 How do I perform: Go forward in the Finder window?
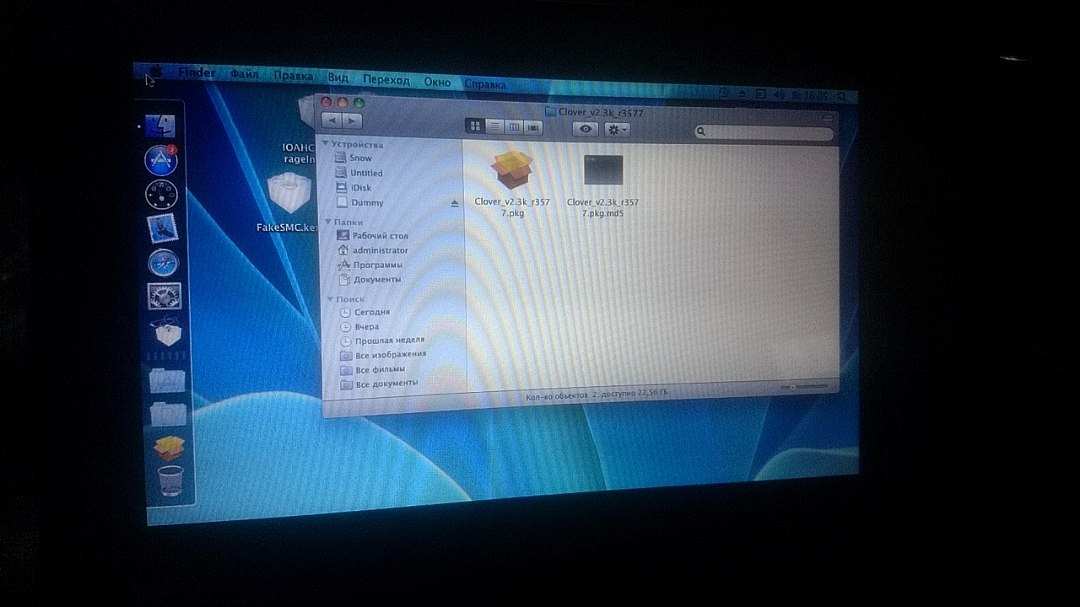(x=352, y=121)
